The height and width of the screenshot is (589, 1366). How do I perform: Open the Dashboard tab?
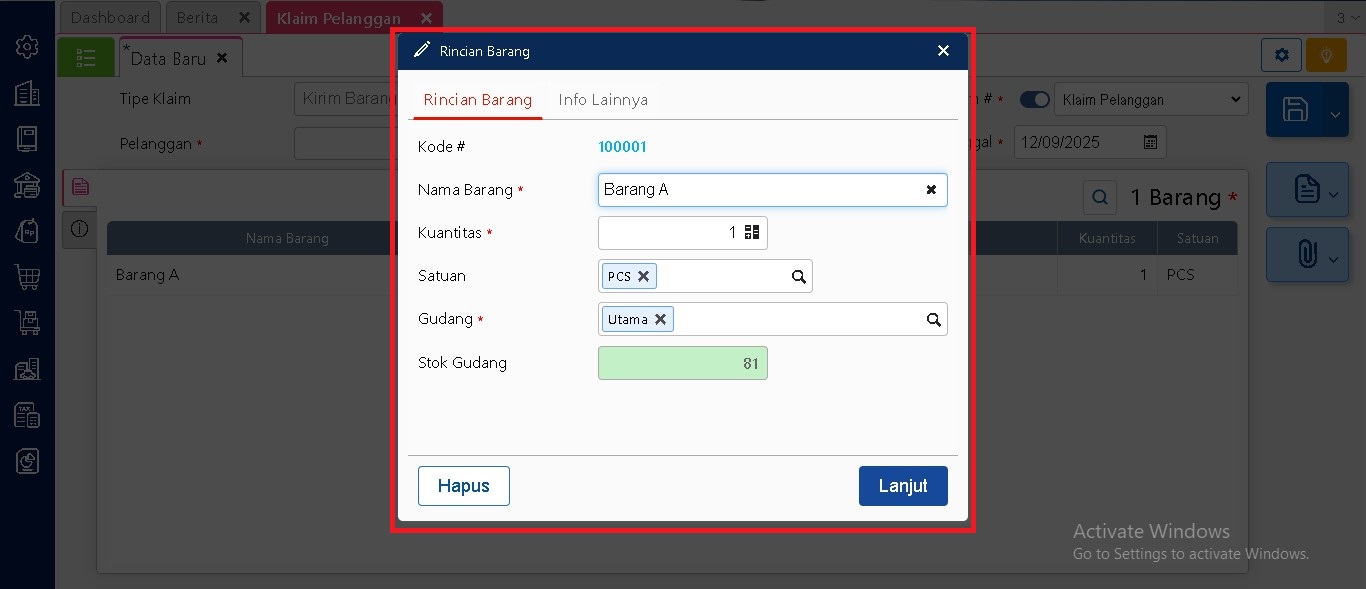(110, 18)
